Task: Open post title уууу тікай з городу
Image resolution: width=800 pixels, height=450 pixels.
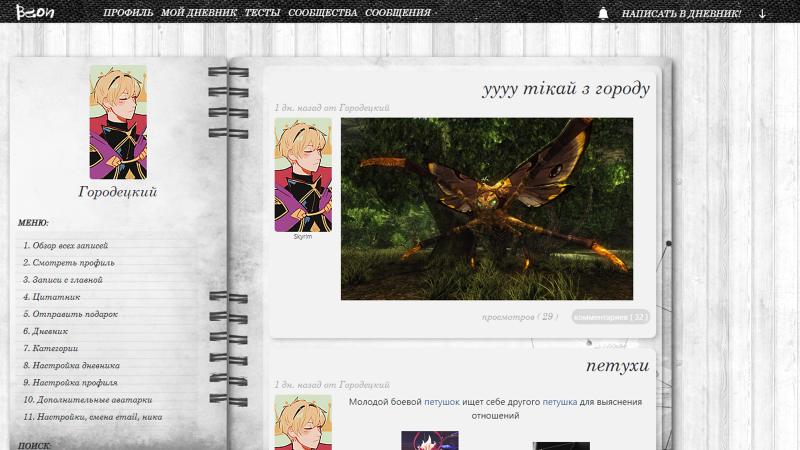Action: [566, 89]
